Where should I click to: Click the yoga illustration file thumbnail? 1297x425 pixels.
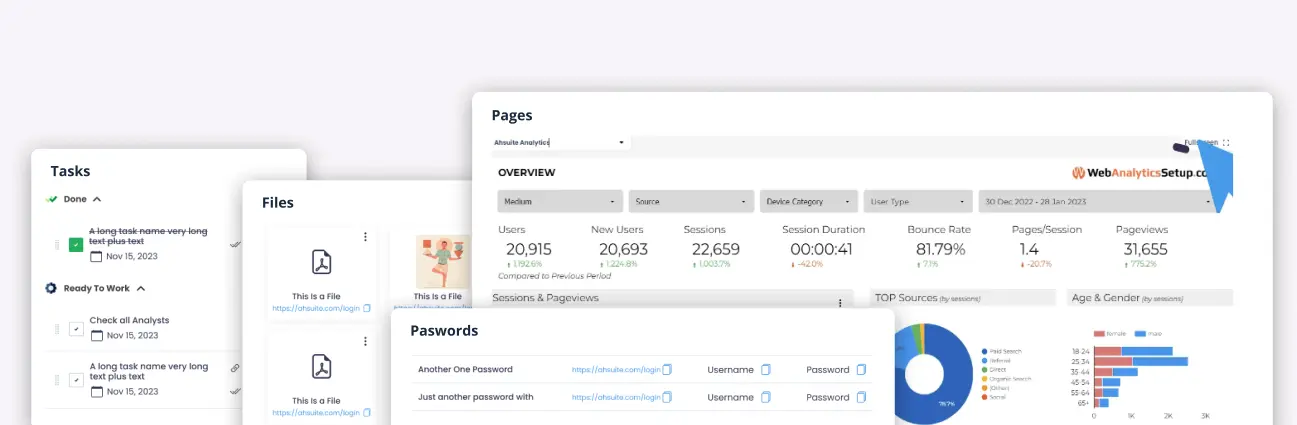click(x=442, y=261)
